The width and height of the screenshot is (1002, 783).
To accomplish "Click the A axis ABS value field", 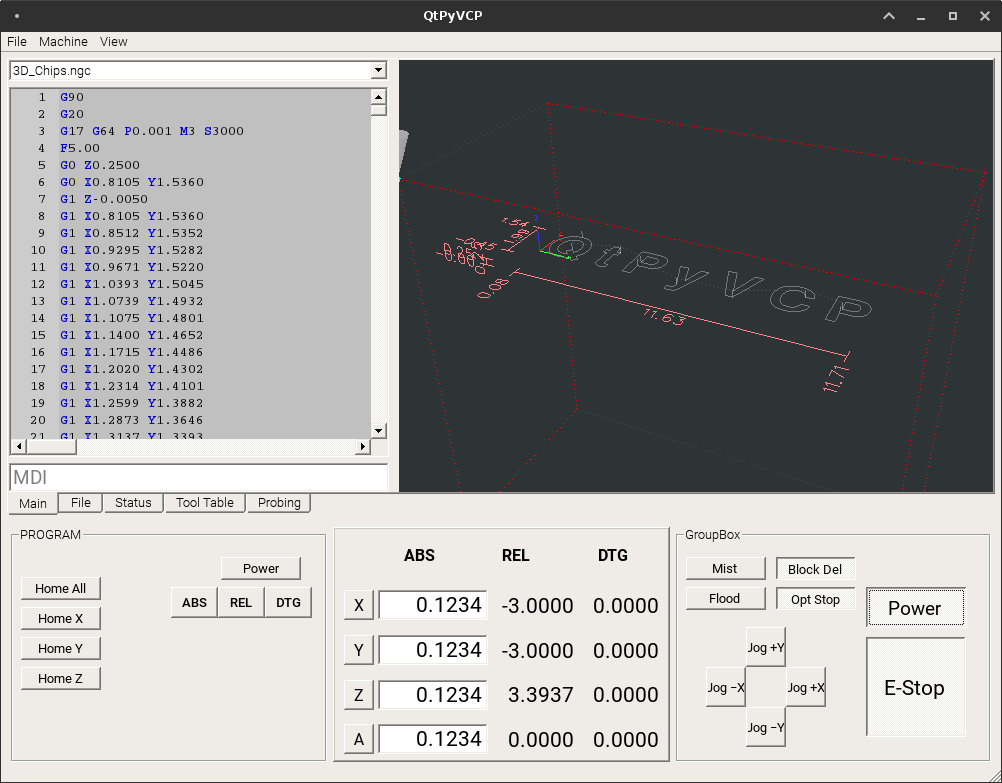I will 433,740.
